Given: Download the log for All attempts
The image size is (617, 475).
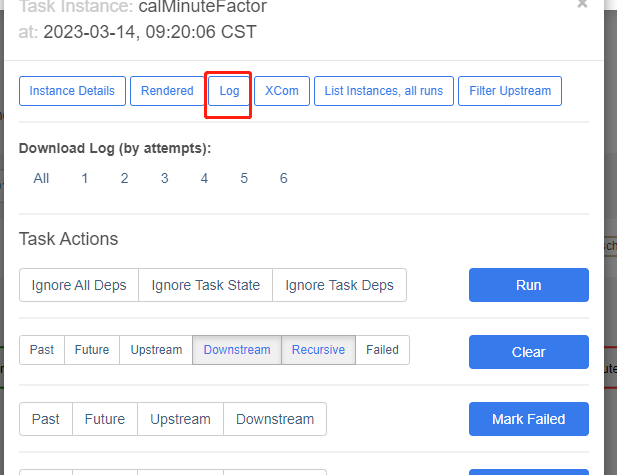Looking at the screenshot, I should tap(41, 178).
